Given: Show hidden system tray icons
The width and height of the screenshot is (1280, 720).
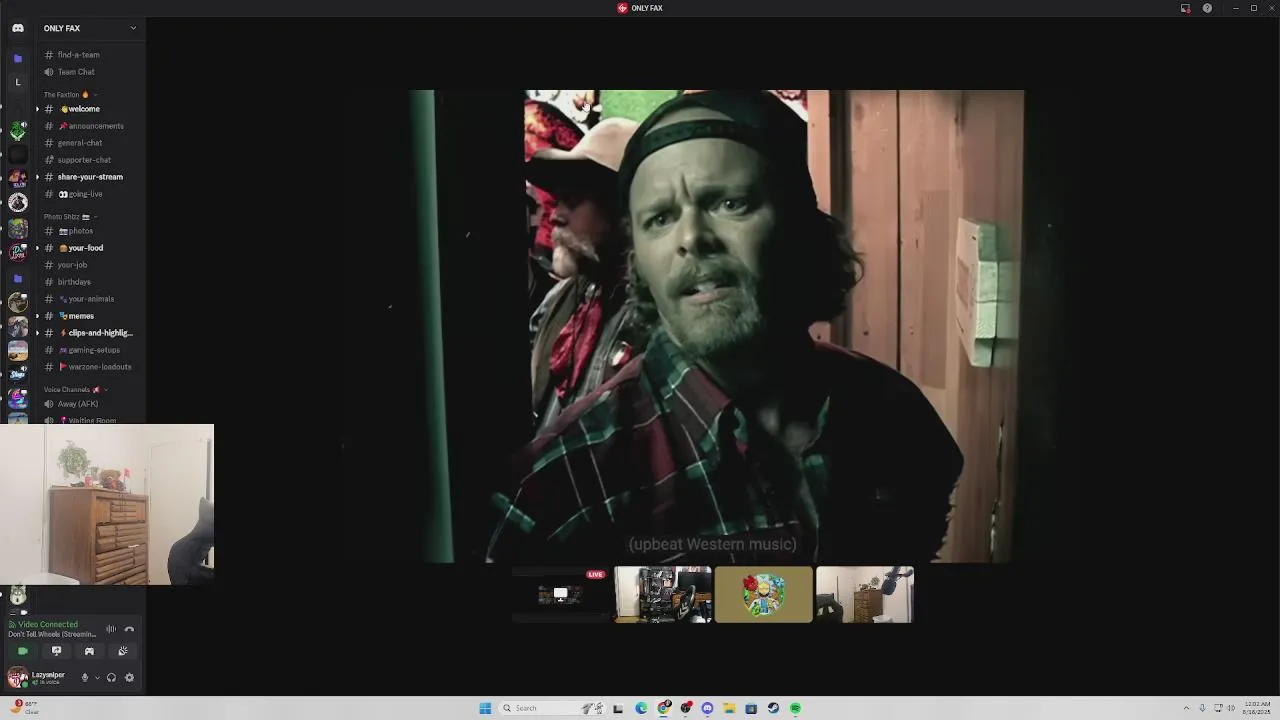Looking at the screenshot, I should (x=1187, y=708).
